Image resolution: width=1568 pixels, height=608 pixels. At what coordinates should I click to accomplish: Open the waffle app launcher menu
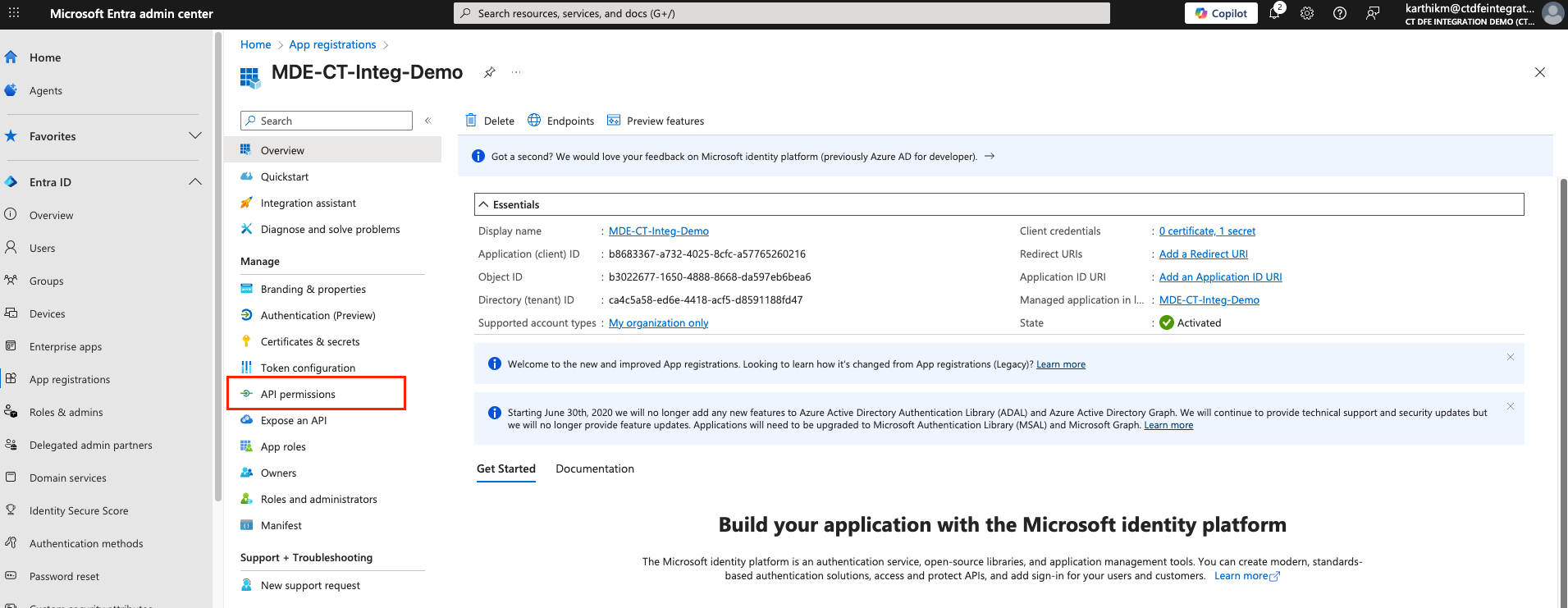pyautogui.click(x=14, y=13)
